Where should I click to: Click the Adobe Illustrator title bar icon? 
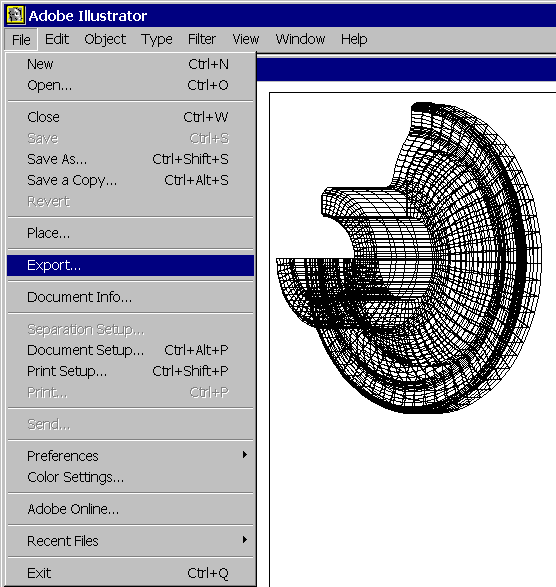[x=15, y=15]
